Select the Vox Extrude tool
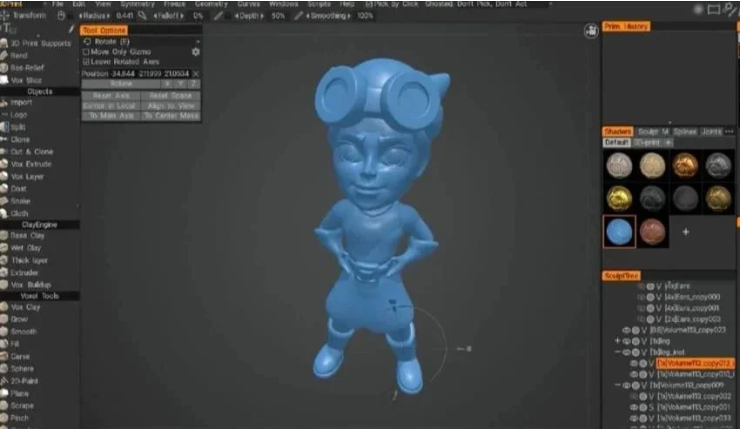The height and width of the screenshot is (429, 740). pyautogui.click(x=26, y=163)
